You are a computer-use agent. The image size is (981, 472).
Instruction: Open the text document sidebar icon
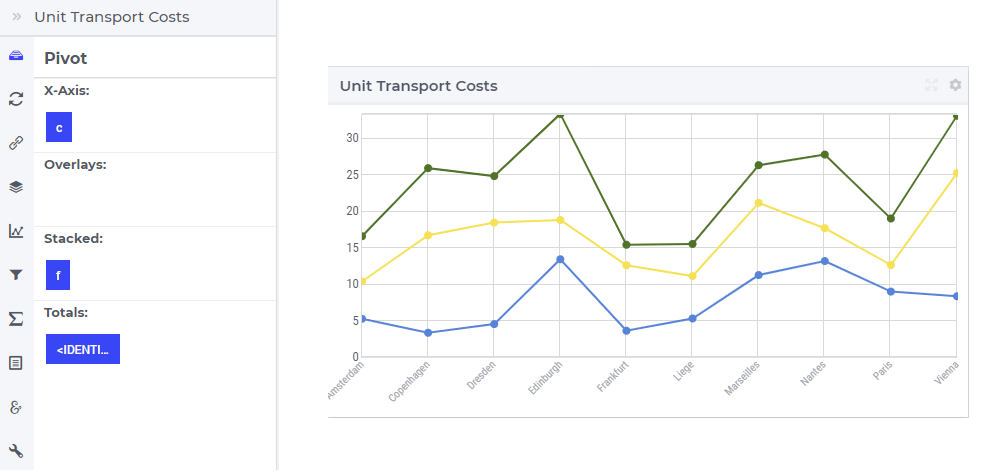(x=16, y=363)
